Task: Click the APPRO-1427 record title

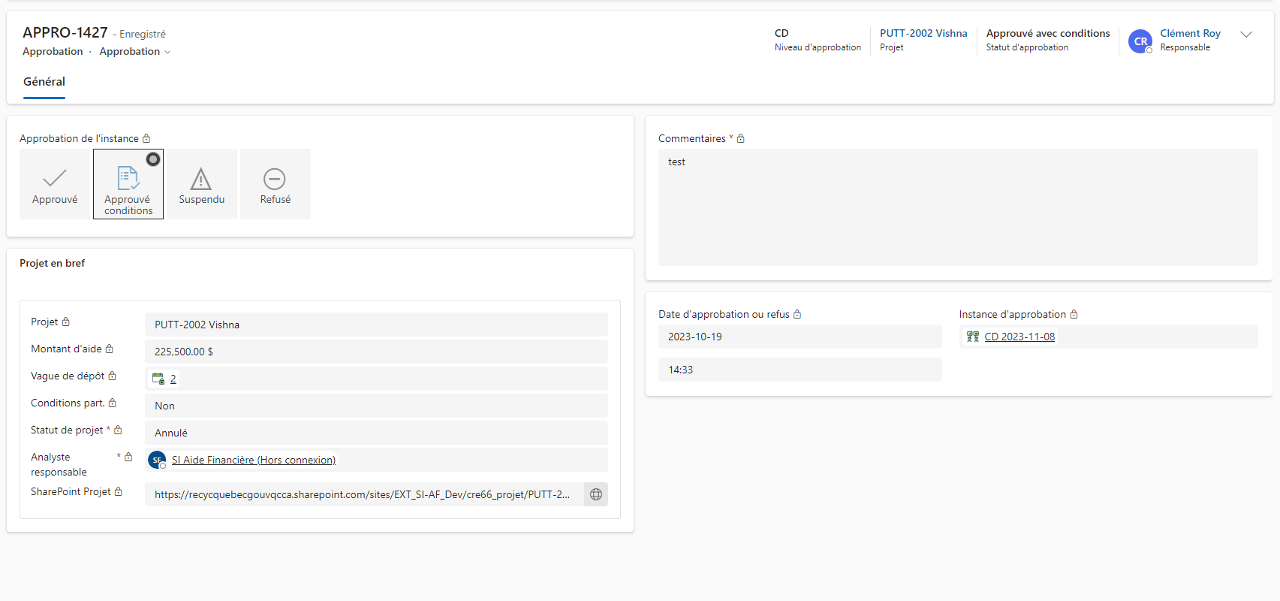Action: pyautogui.click(x=65, y=33)
